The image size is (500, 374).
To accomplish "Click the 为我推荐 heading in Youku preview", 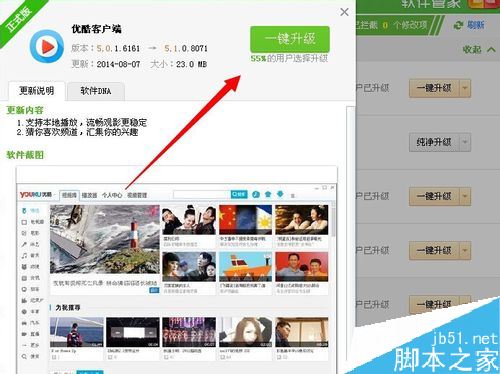I will 68,308.
